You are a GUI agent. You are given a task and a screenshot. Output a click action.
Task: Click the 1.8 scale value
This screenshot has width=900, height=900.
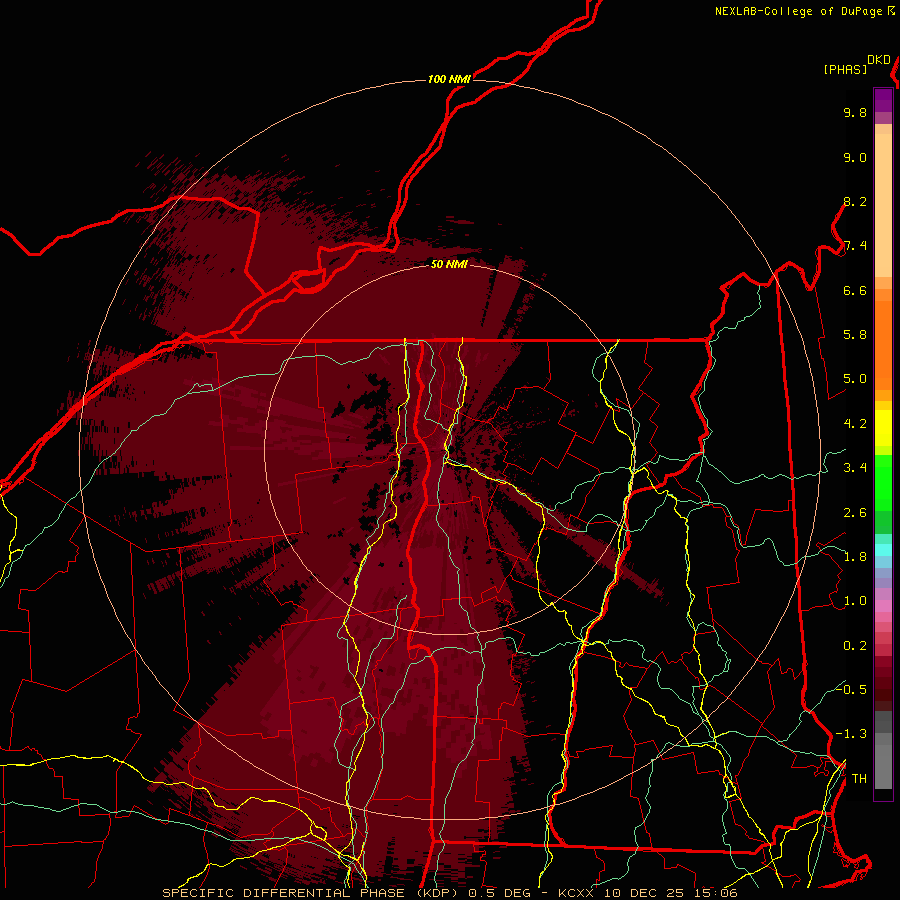click(855, 557)
